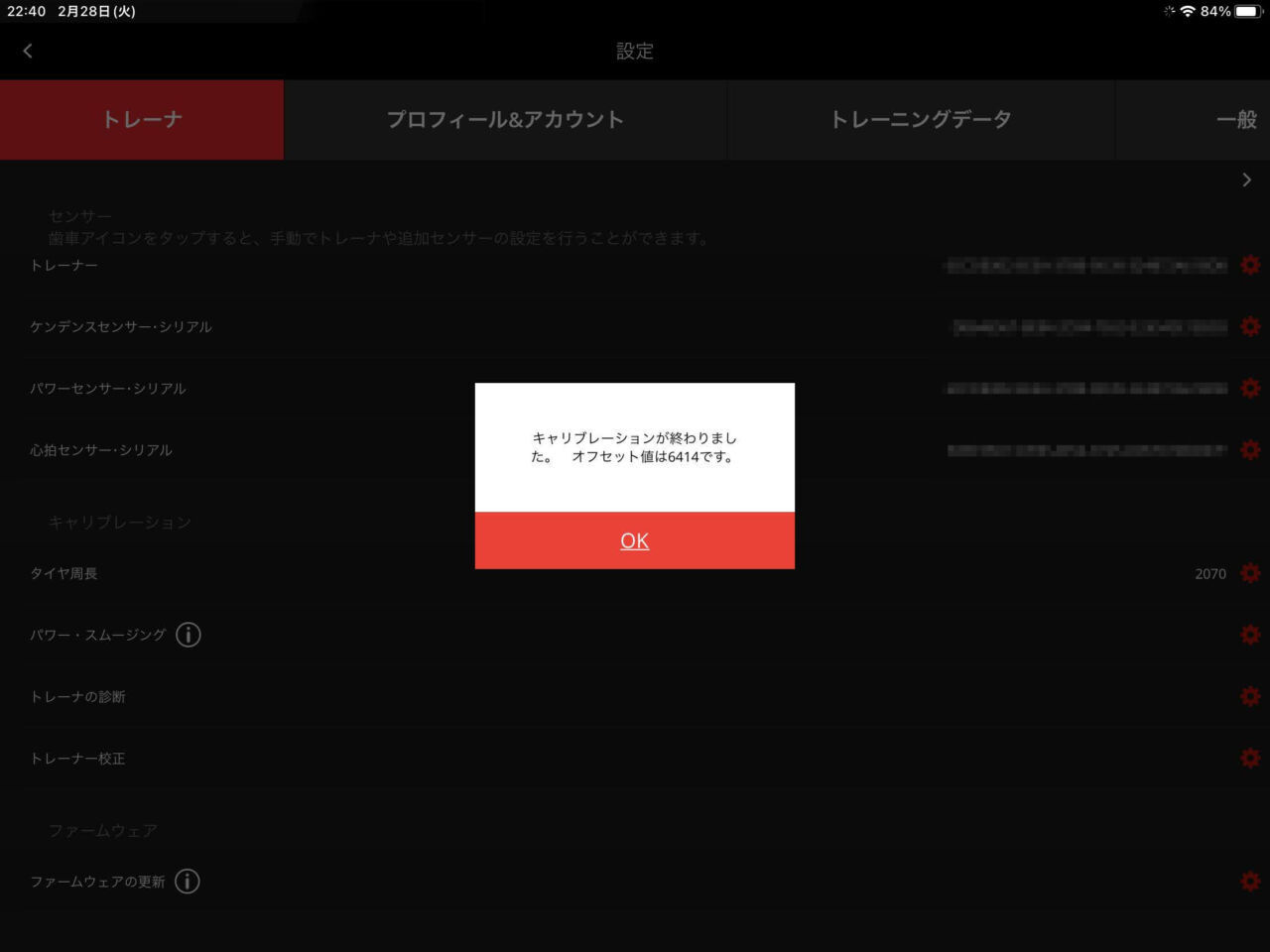The image size is (1270, 952).
Task: Show info icon next to ファームウェアの更新
Action: pyautogui.click(x=188, y=881)
